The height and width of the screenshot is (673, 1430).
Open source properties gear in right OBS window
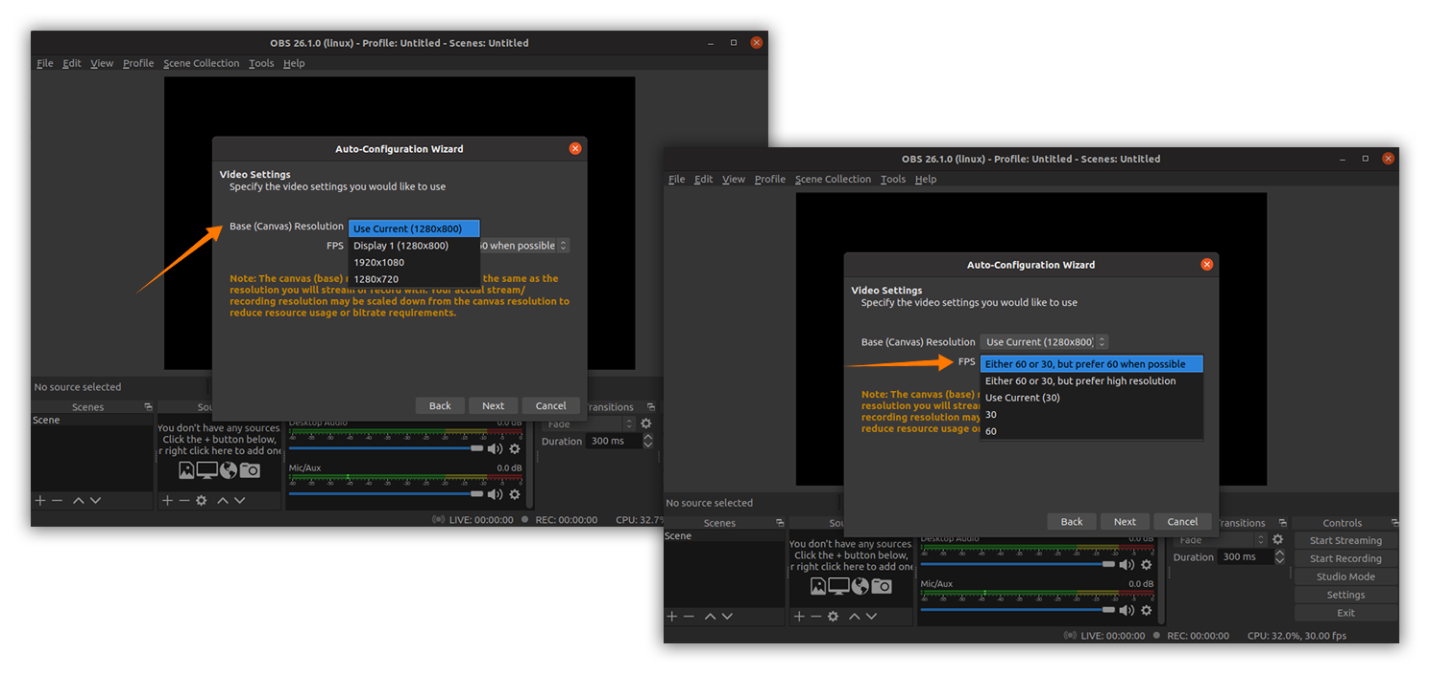833,616
